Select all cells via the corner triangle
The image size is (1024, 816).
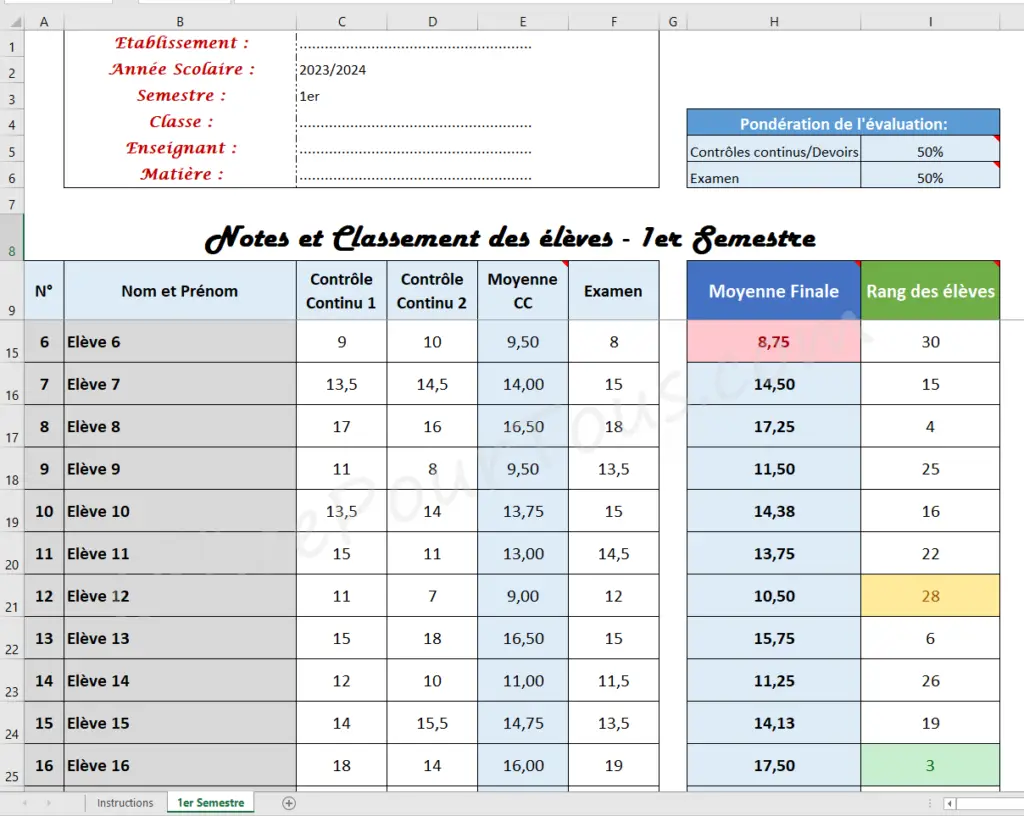(x=12, y=20)
